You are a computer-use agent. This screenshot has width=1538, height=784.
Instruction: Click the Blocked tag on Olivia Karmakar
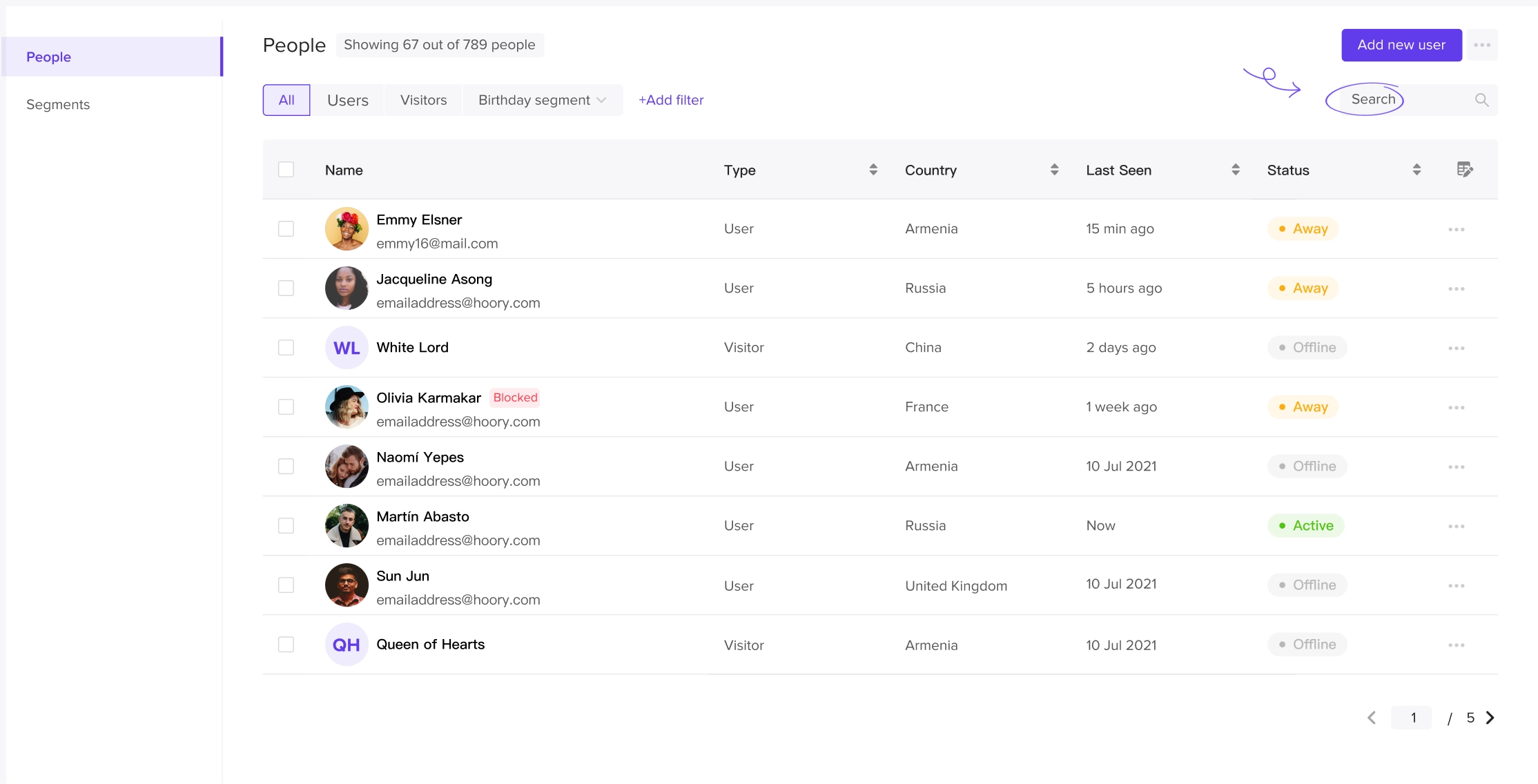point(515,398)
